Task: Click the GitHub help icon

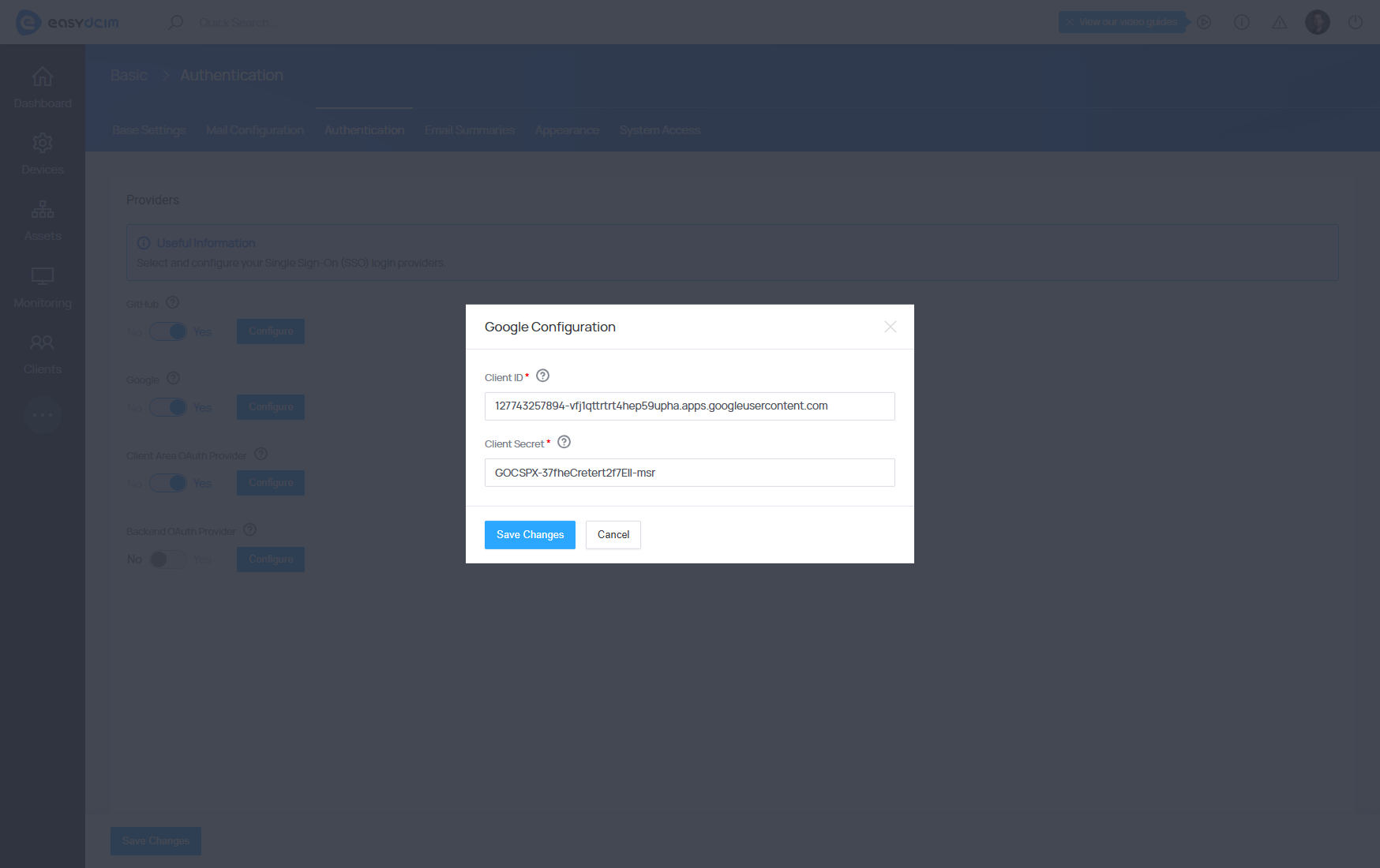Action: coord(173,302)
